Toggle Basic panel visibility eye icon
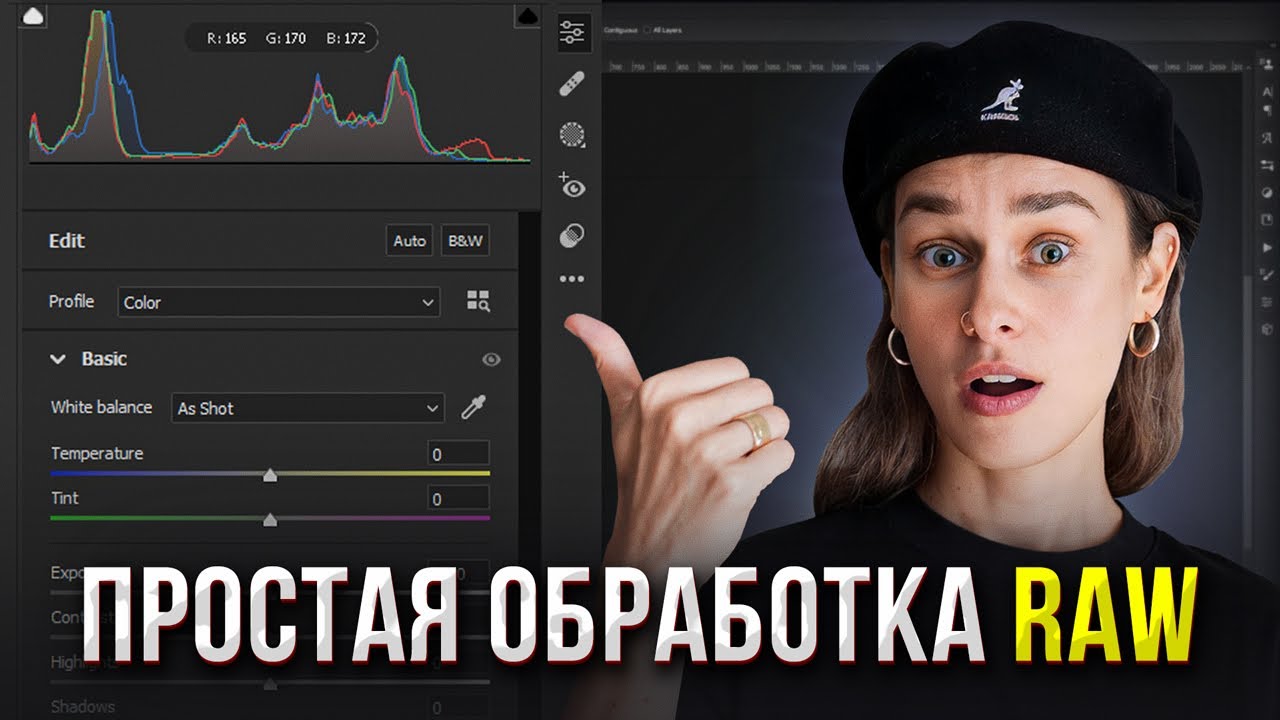Image resolution: width=1280 pixels, height=720 pixels. point(491,360)
